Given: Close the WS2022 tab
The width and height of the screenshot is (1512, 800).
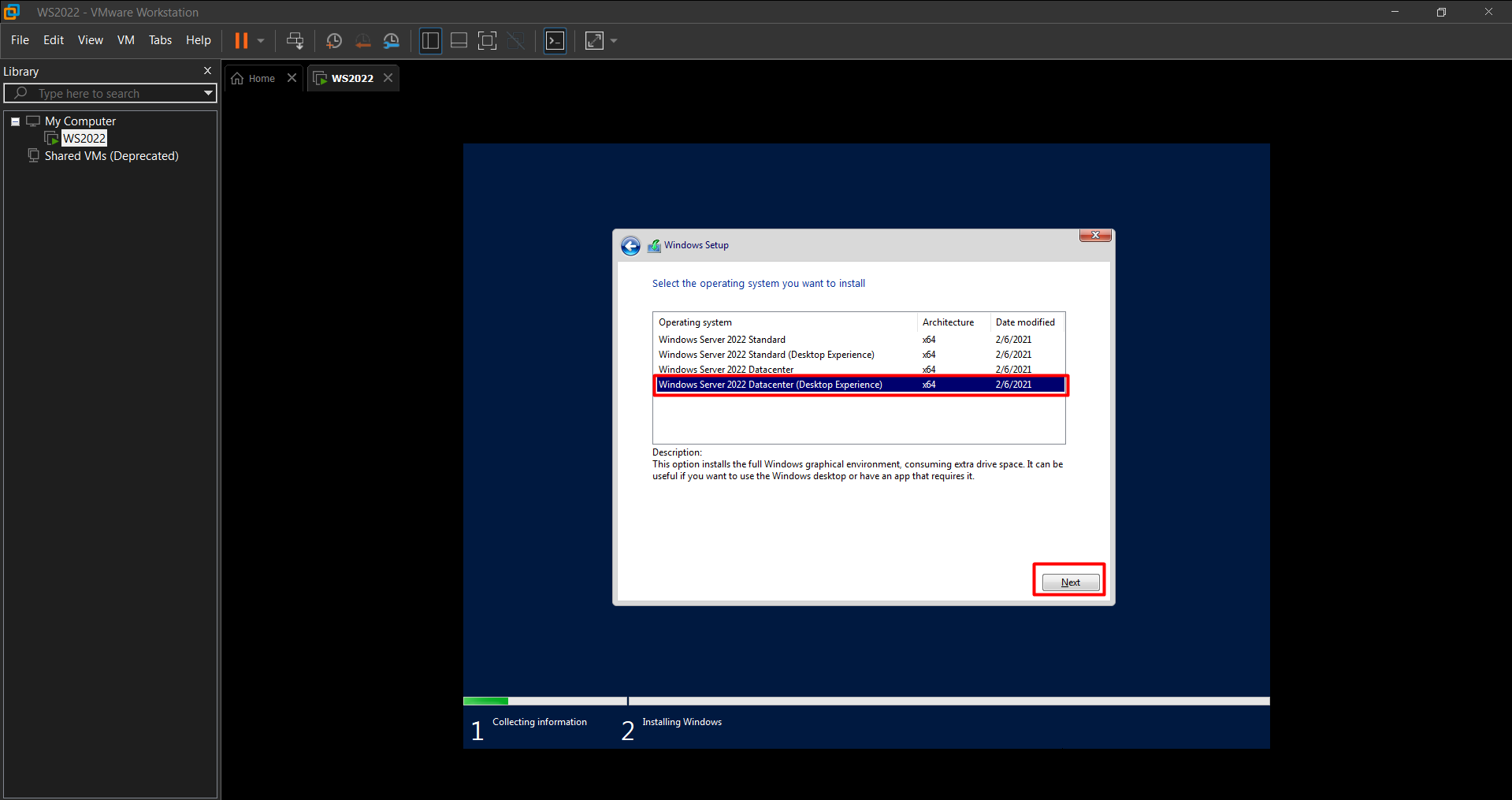Looking at the screenshot, I should [x=388, y=78].
